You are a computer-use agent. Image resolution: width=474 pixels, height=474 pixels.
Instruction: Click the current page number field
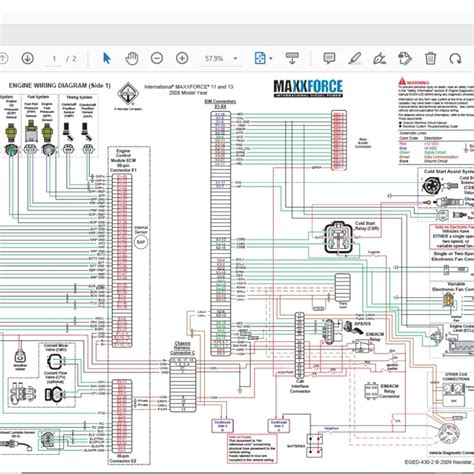pyautogui.click(x=54, y=59)
